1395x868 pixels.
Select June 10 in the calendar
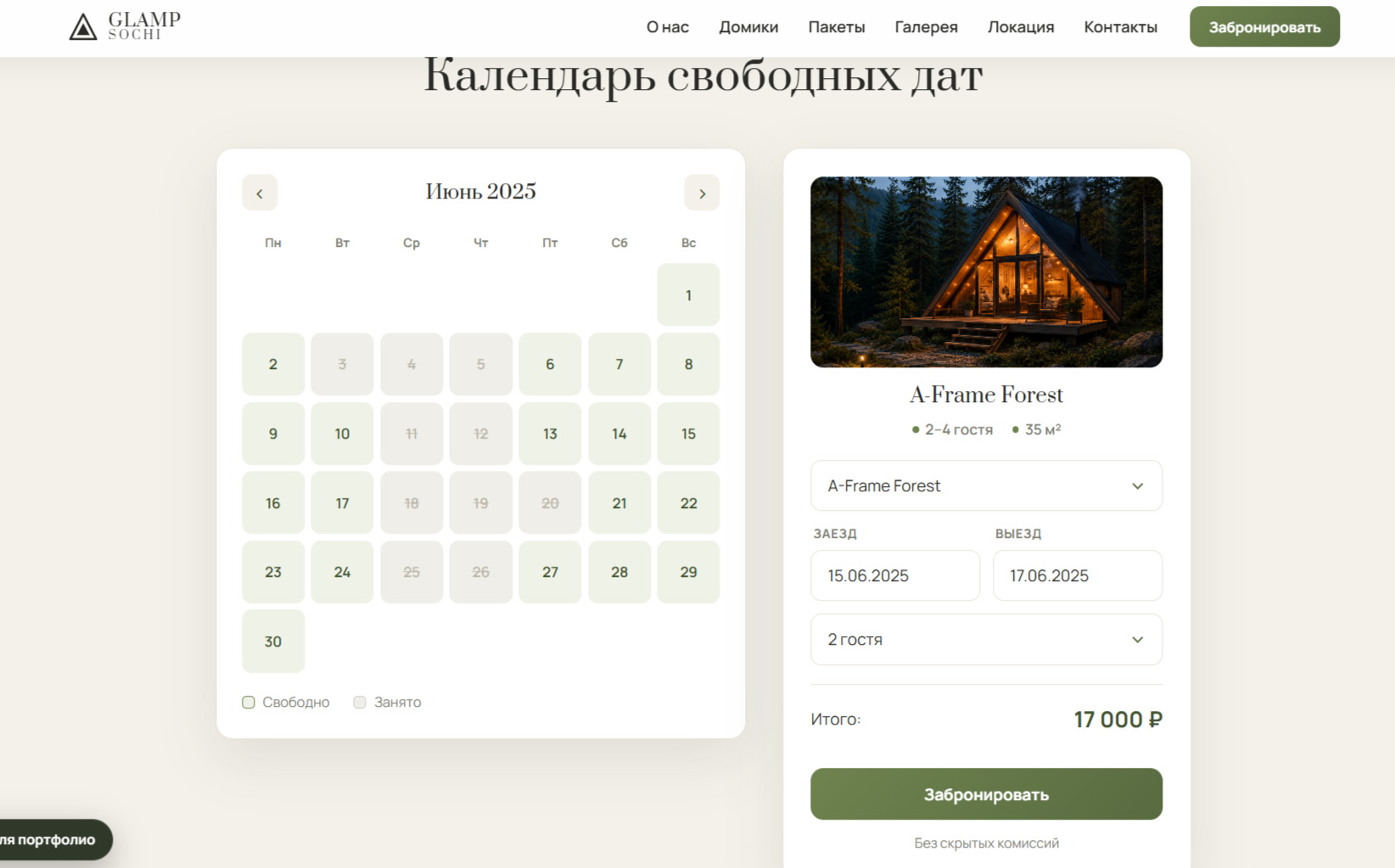342,434
